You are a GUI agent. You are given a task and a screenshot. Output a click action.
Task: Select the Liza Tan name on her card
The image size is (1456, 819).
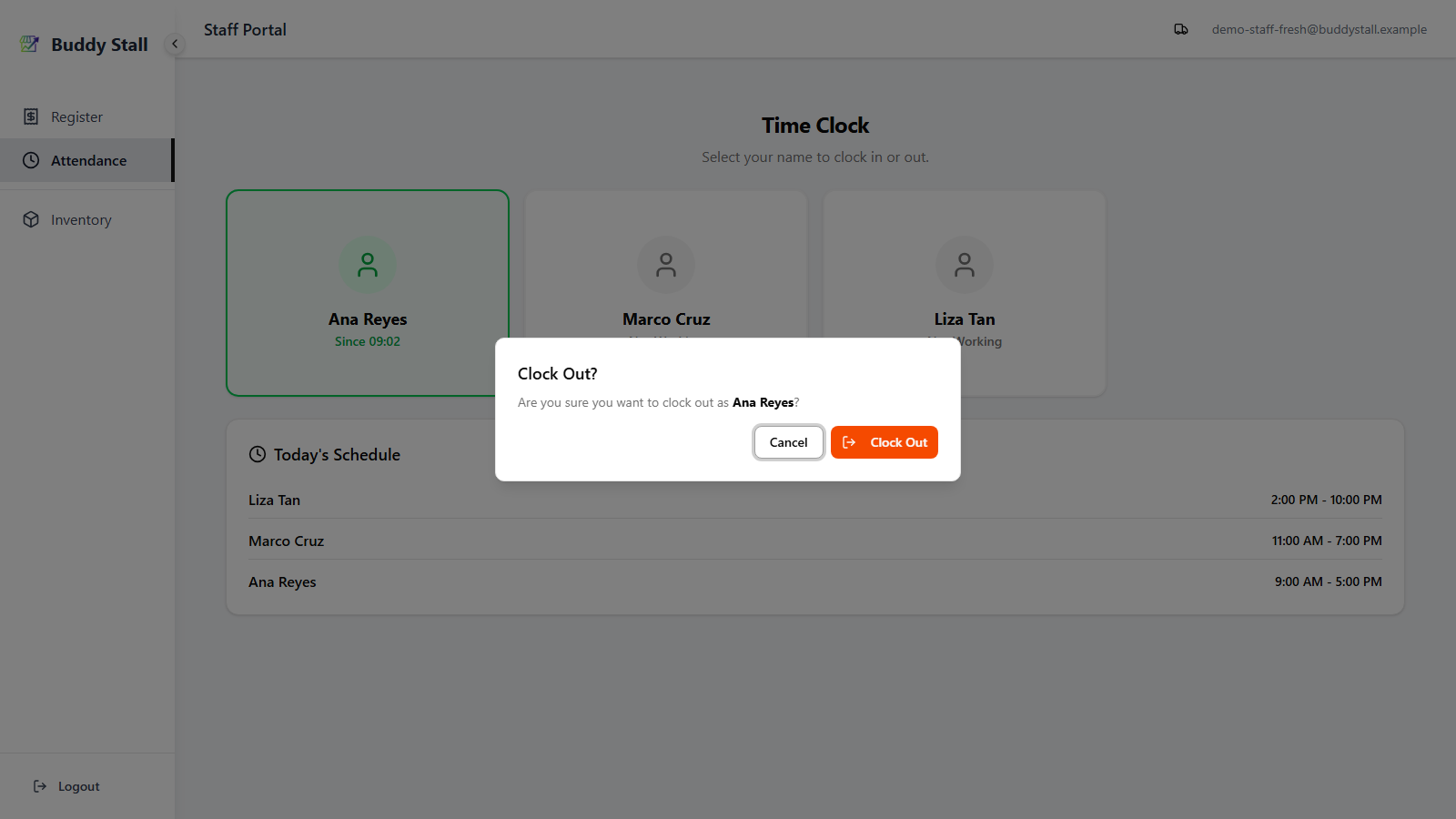(x=965, y=319)
